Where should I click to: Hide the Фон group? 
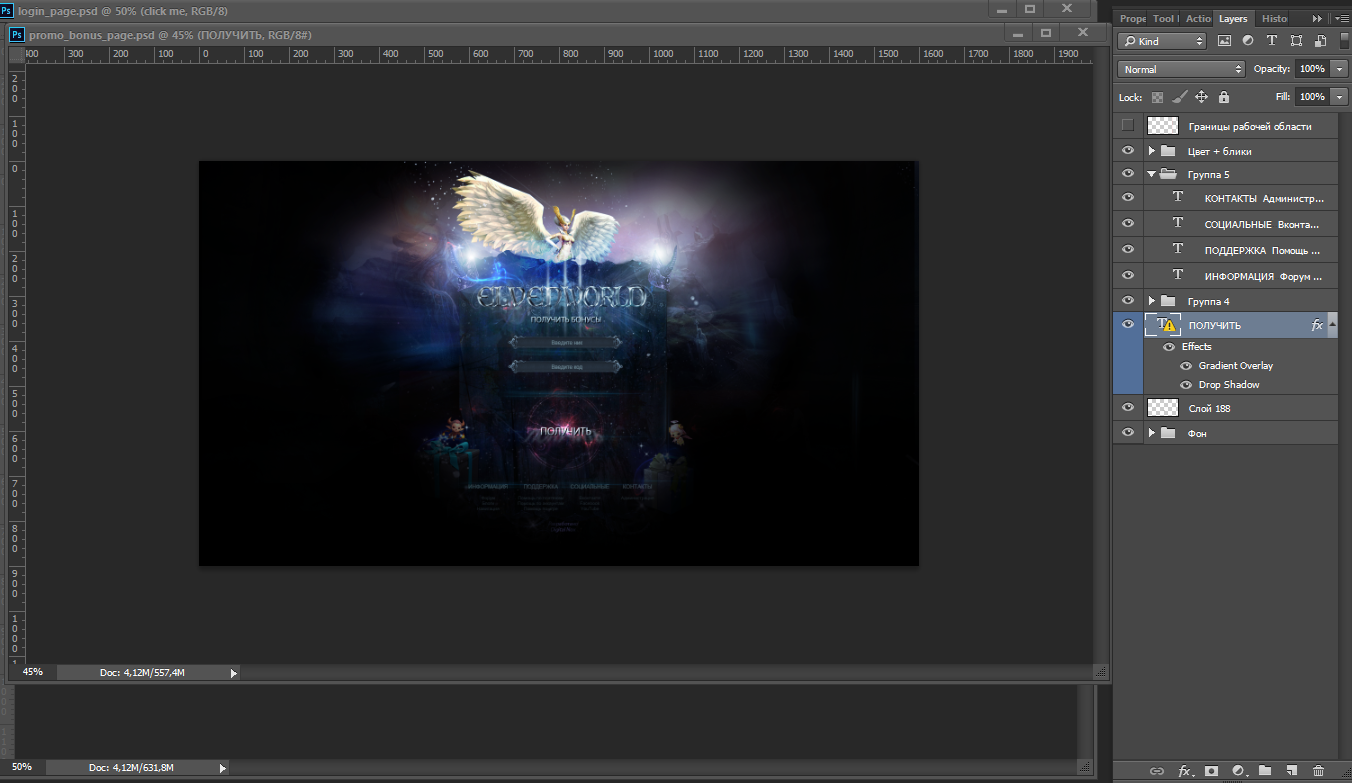pos(1128,433)
